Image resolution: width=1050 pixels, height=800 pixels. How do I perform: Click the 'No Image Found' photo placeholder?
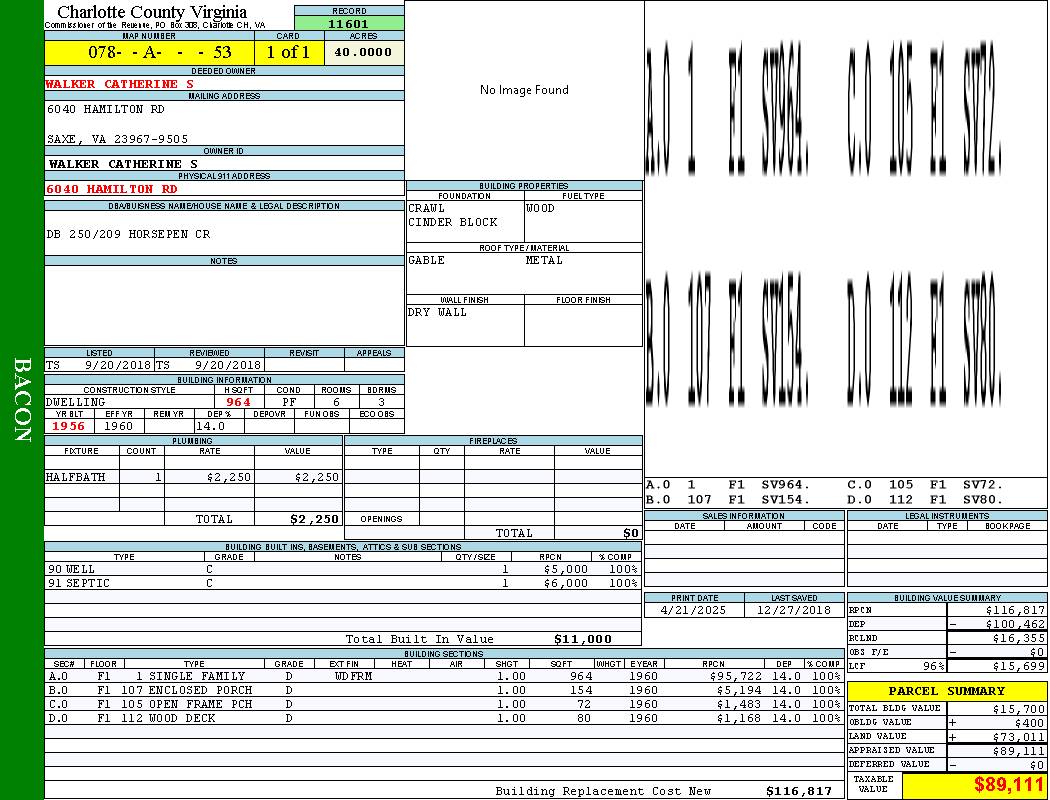point(524,90)
